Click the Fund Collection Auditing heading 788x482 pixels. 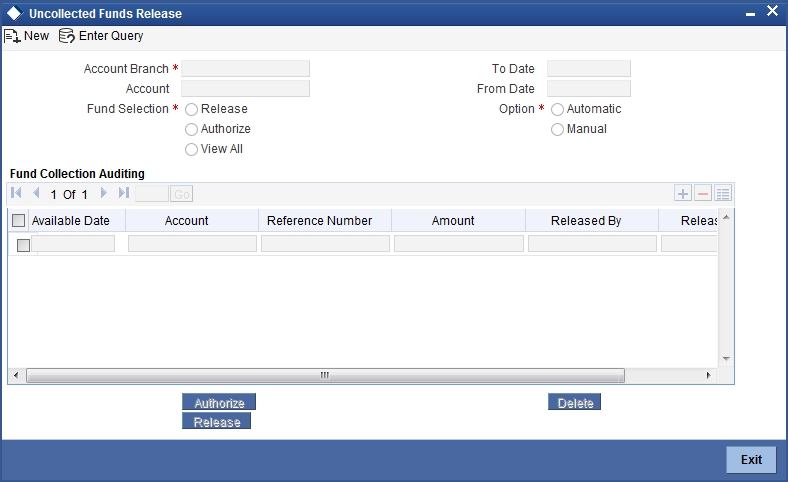coord(77,174)
